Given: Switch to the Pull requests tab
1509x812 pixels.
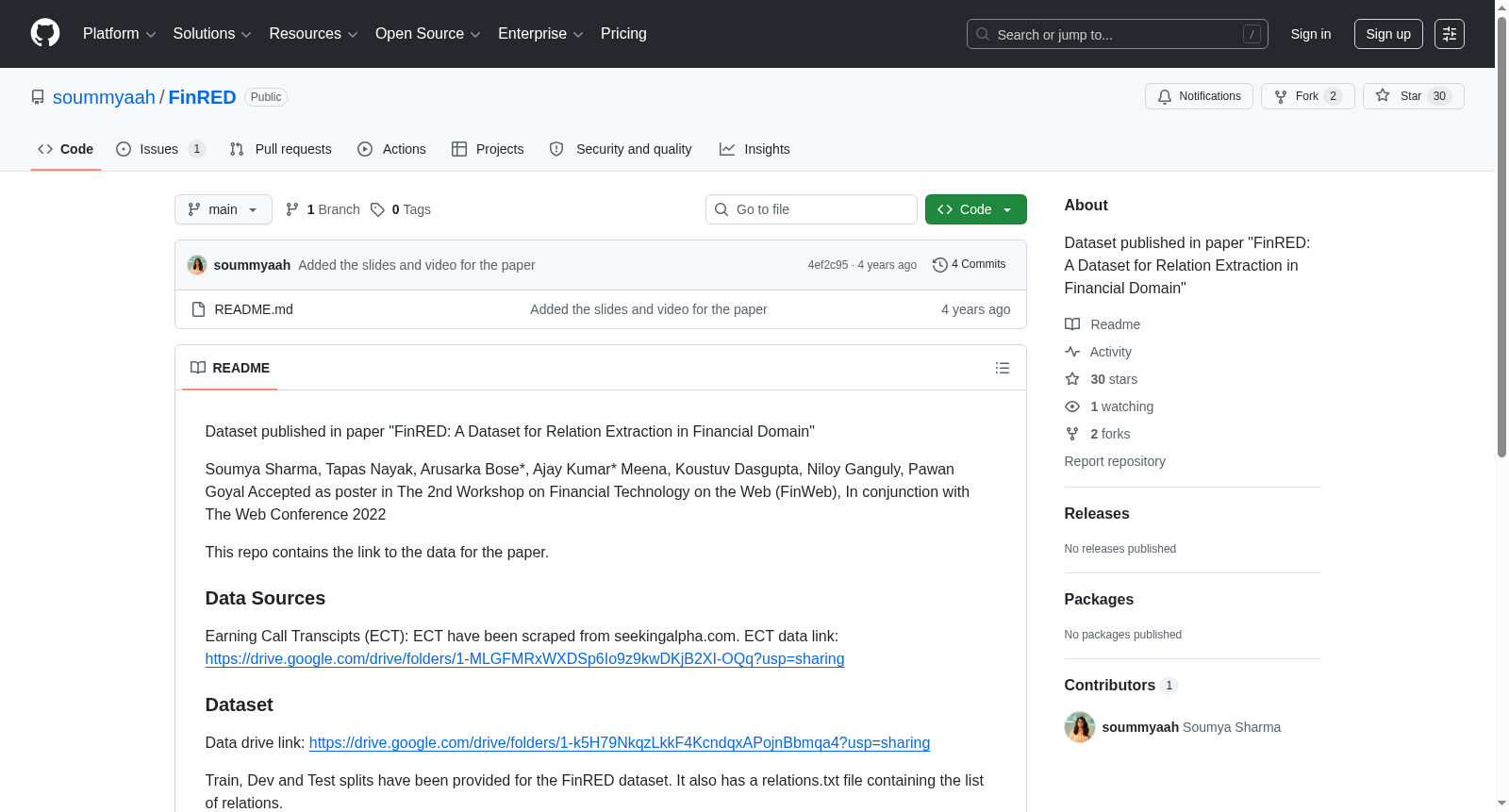Looking at the screenshot, I should 281,149.
